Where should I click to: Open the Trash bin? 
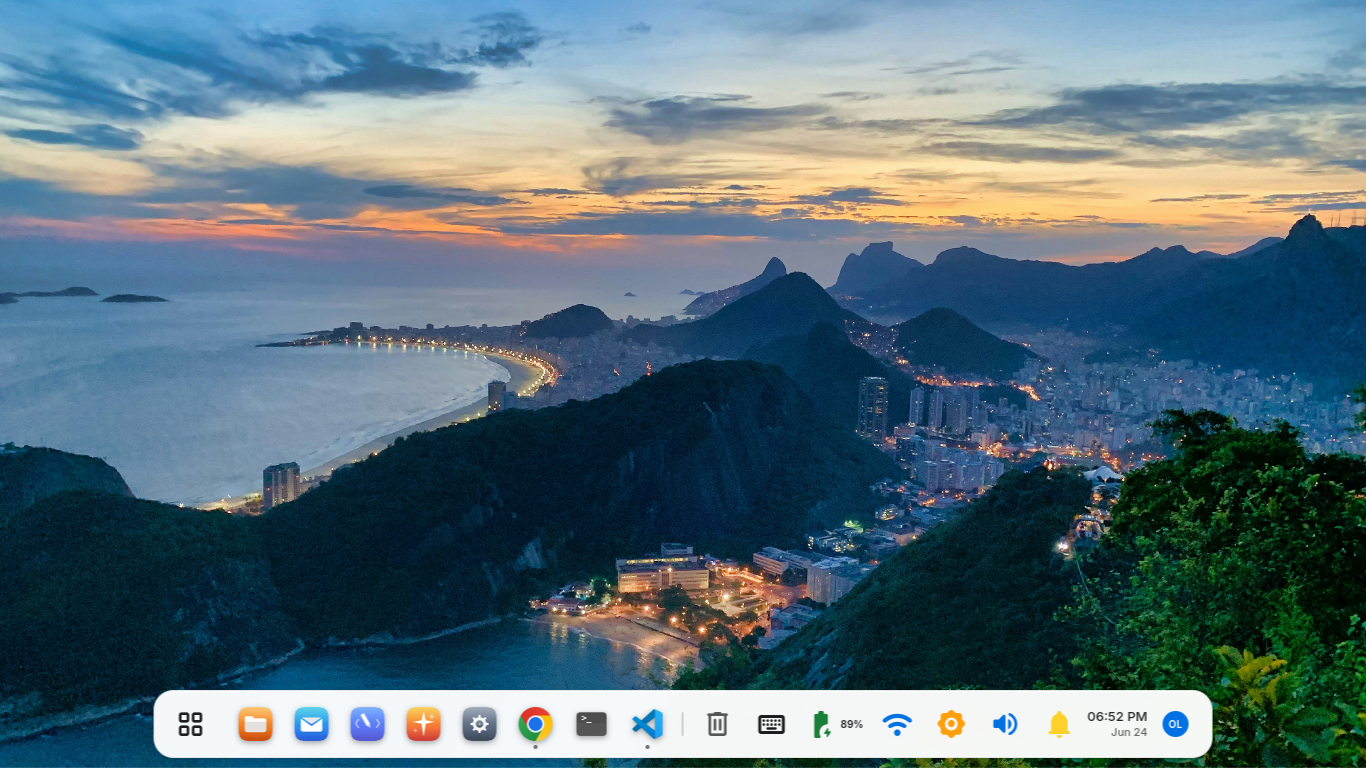(717, 724)
